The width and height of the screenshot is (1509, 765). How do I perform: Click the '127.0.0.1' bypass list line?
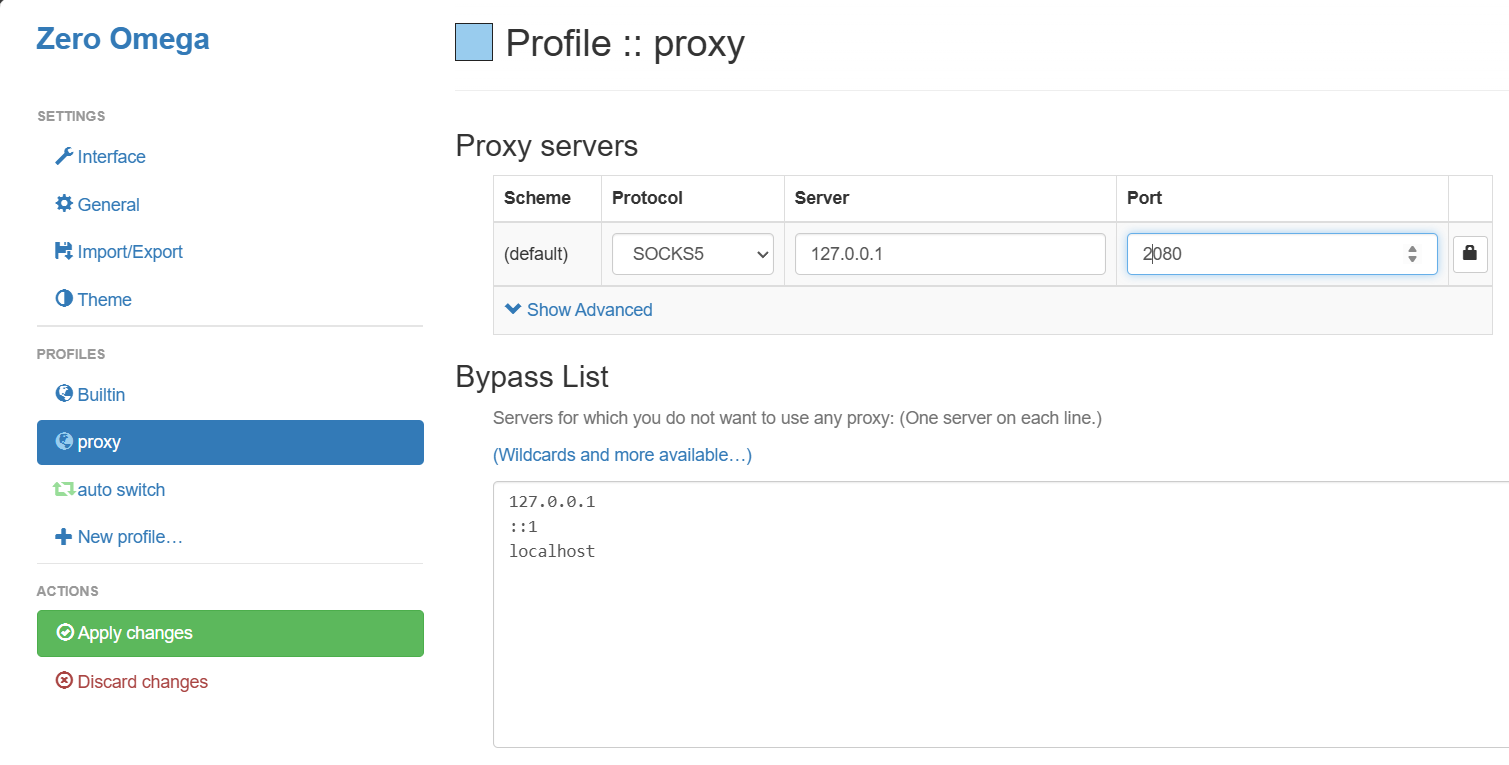point(552,502)
